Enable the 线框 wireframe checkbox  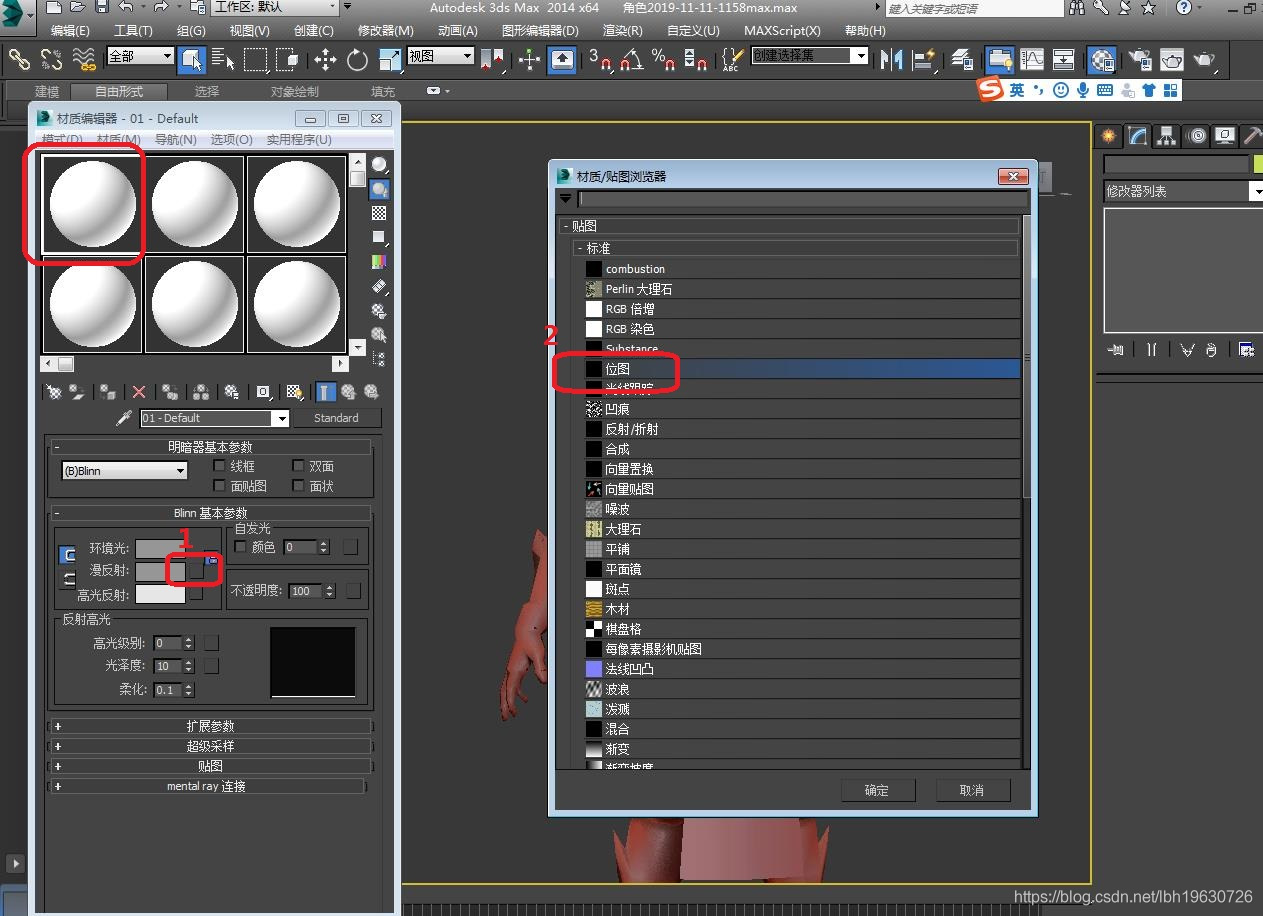pos(221,466)
